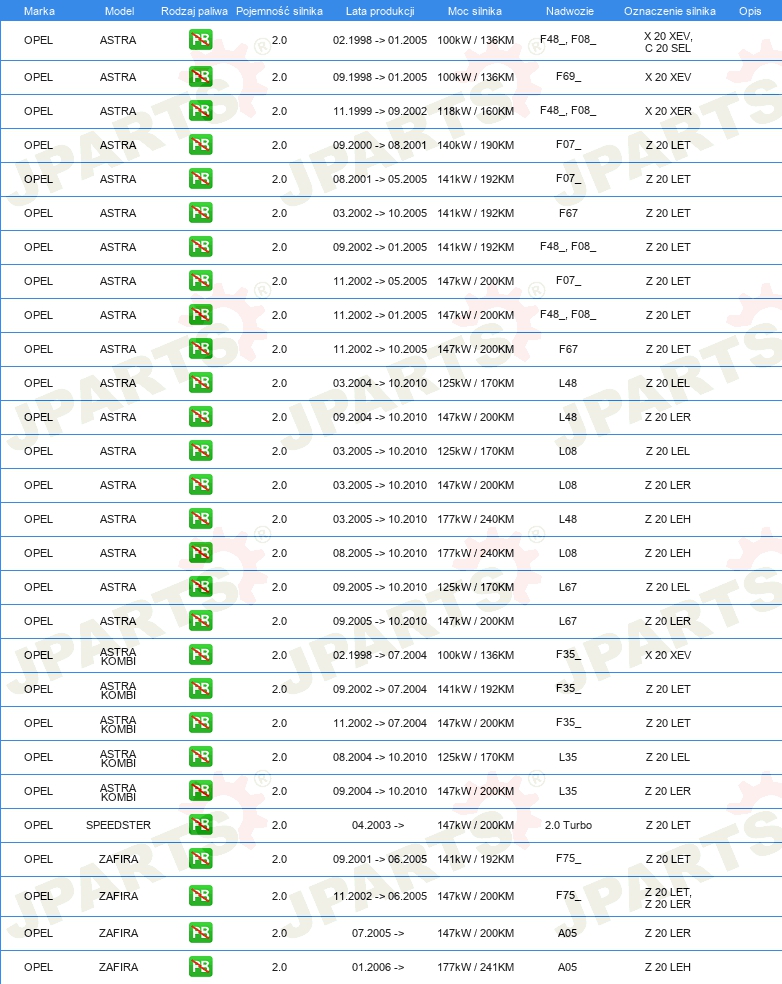Select the Z 20 LET, Z 20 LER engine cell
The image size is (782, 984).
pos(668,898)
